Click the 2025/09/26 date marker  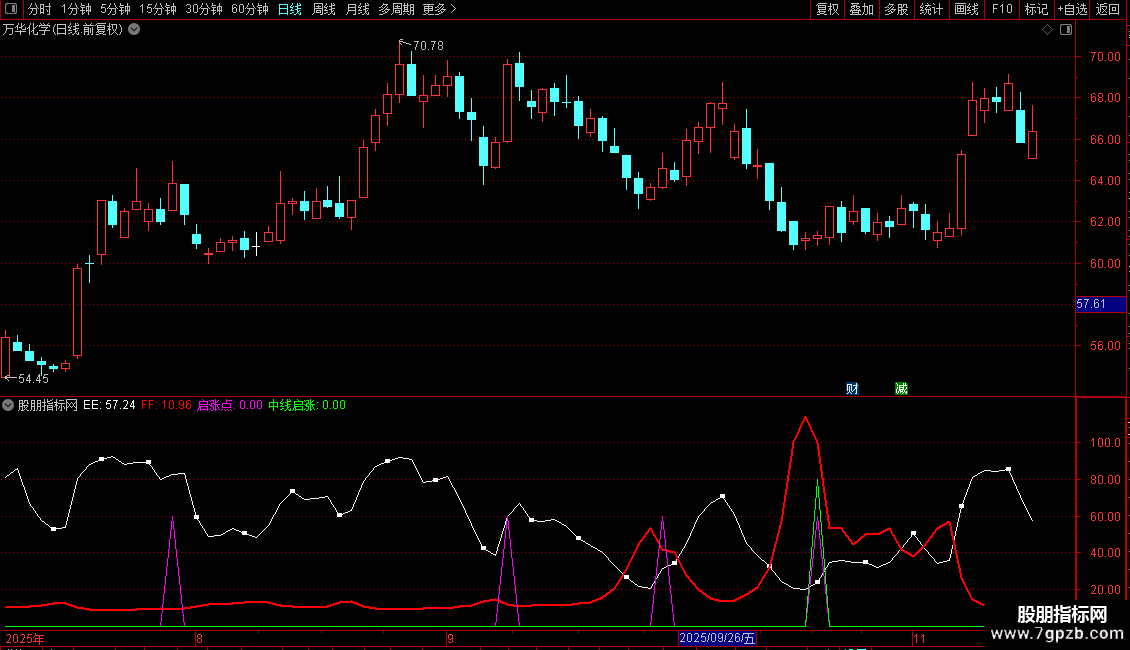click(x=717, y=638)
